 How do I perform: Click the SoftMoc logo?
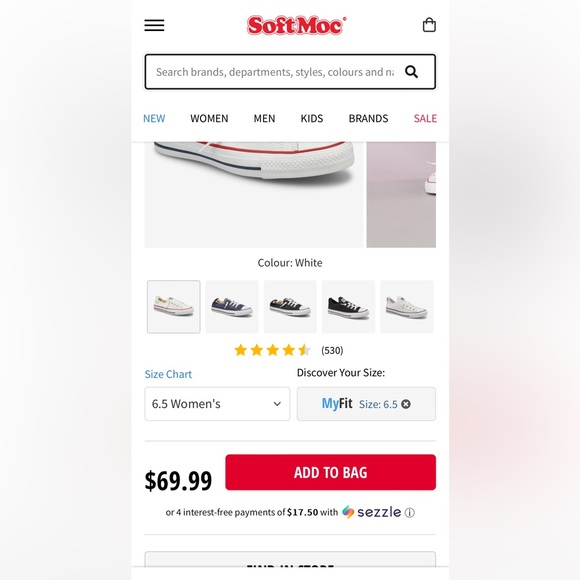[296, 25]
